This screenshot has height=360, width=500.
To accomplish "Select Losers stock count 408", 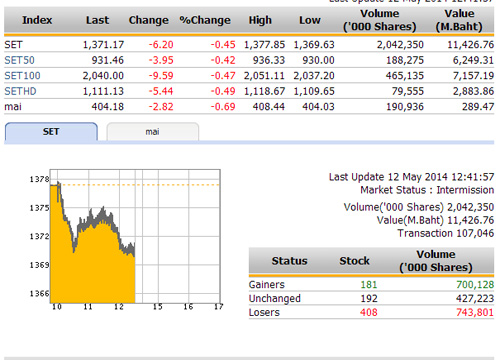I will (369, 313).
